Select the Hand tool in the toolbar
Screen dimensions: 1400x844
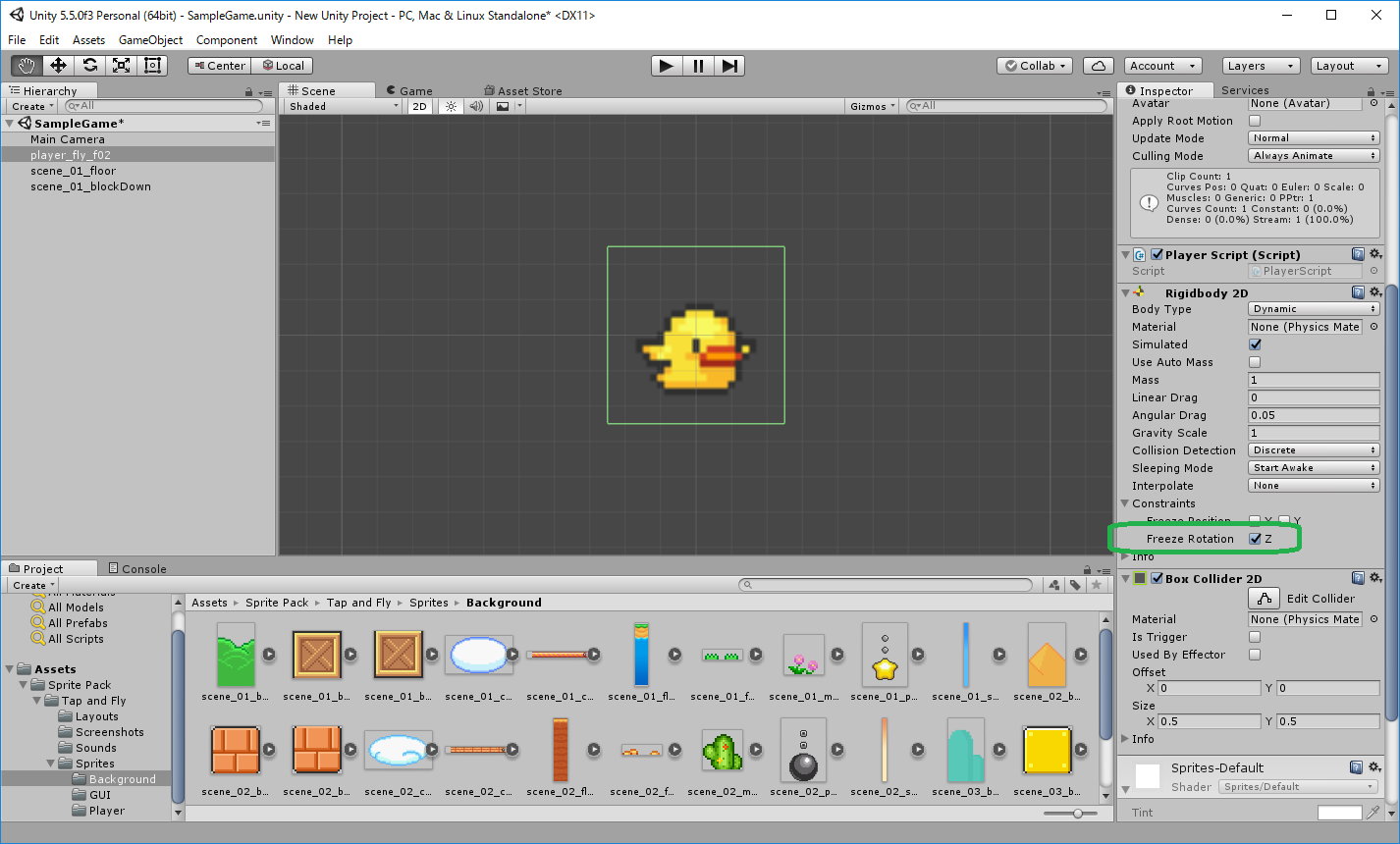[x=26, y=65]
